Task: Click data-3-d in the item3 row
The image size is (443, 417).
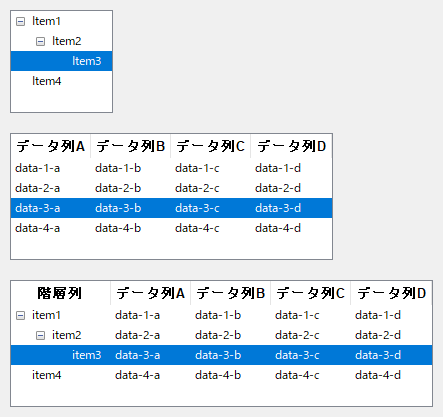Action: [378, 355]
